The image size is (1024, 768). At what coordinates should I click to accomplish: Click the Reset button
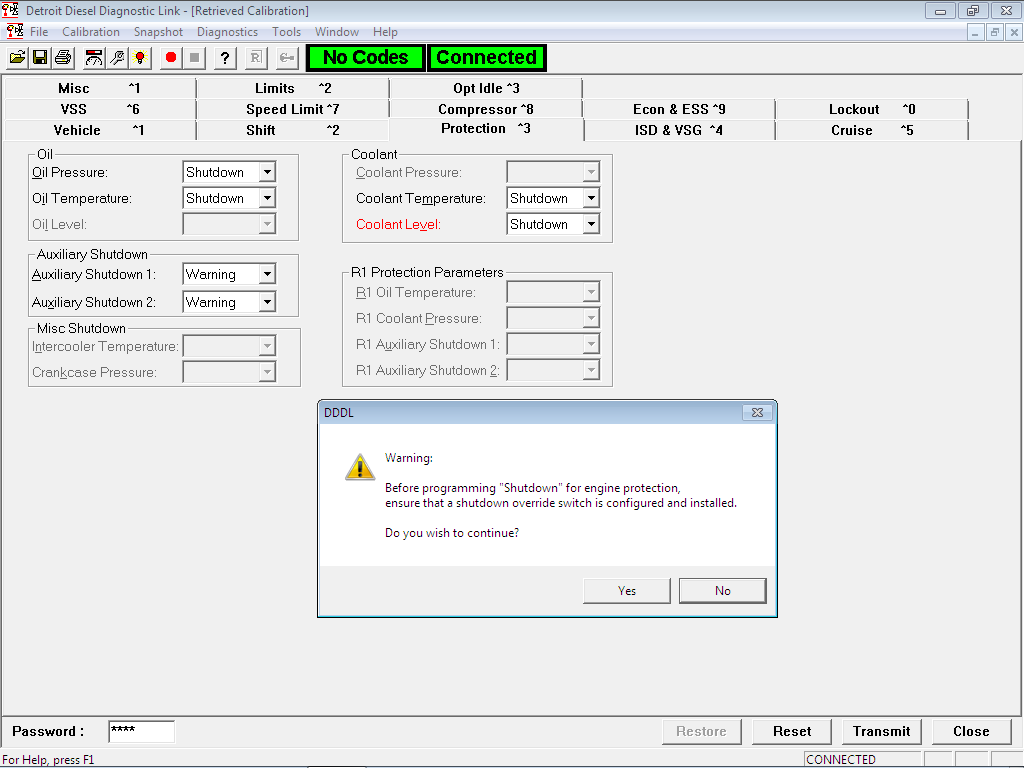(x=792, y=731)
